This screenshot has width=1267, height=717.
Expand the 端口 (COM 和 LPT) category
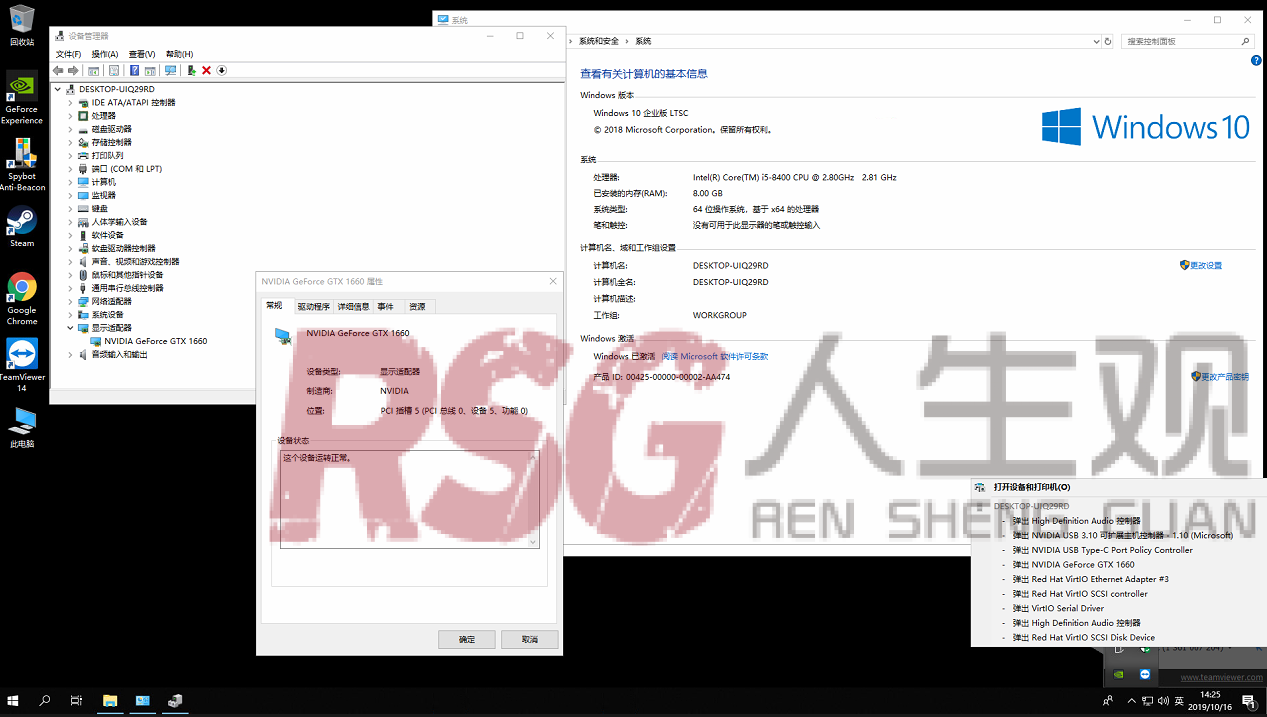(70, 169)
